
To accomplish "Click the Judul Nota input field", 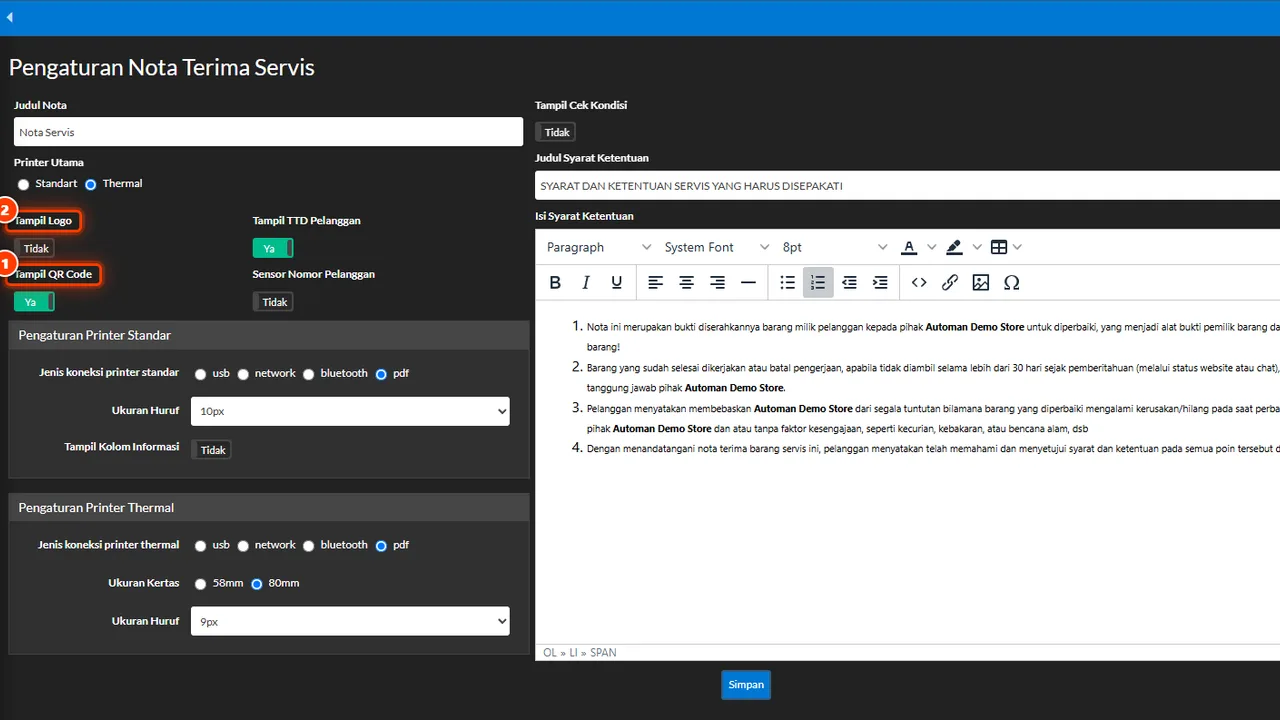I will [268, 132].
